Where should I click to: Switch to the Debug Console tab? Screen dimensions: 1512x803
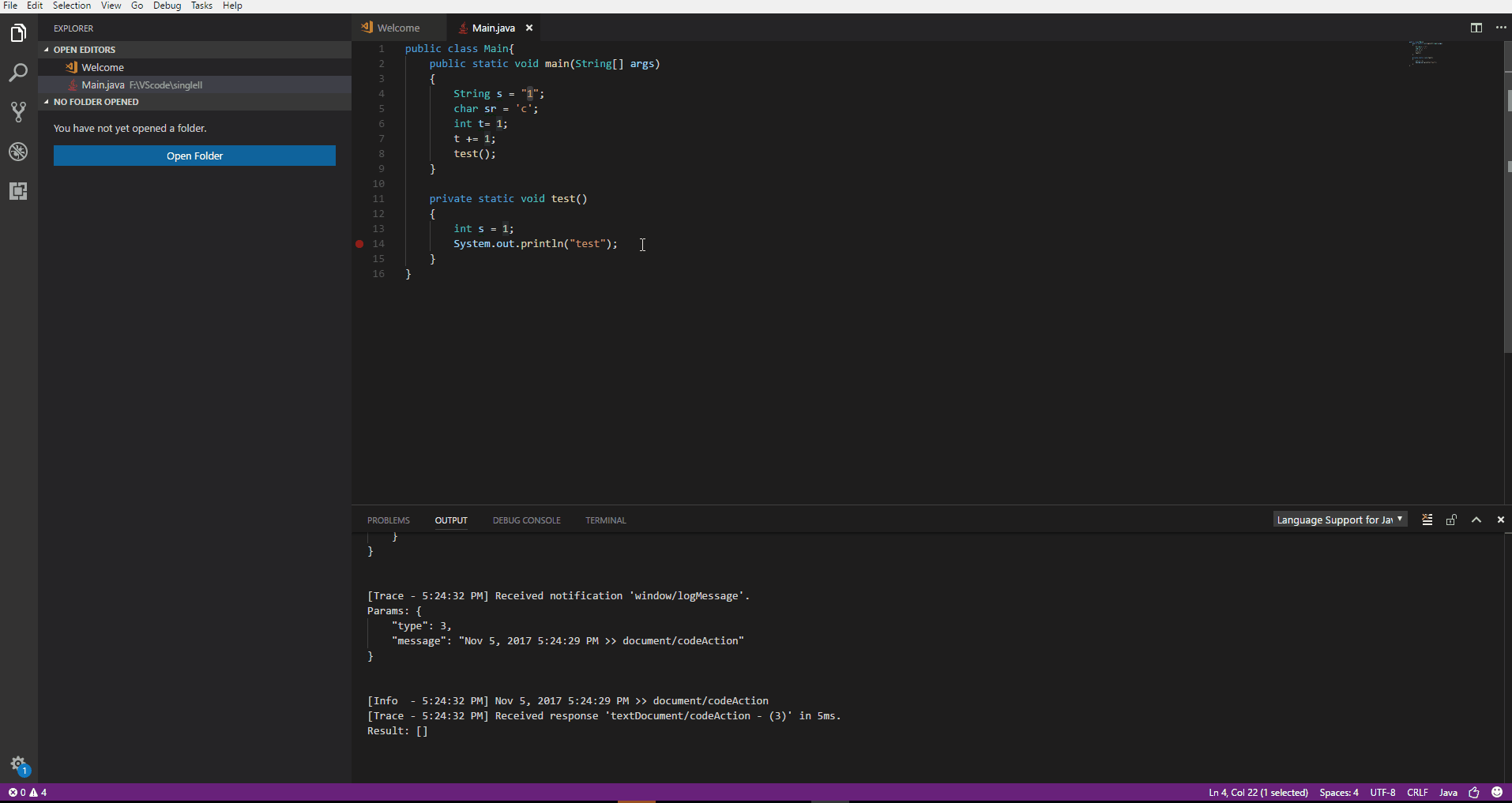pos(526,520)
